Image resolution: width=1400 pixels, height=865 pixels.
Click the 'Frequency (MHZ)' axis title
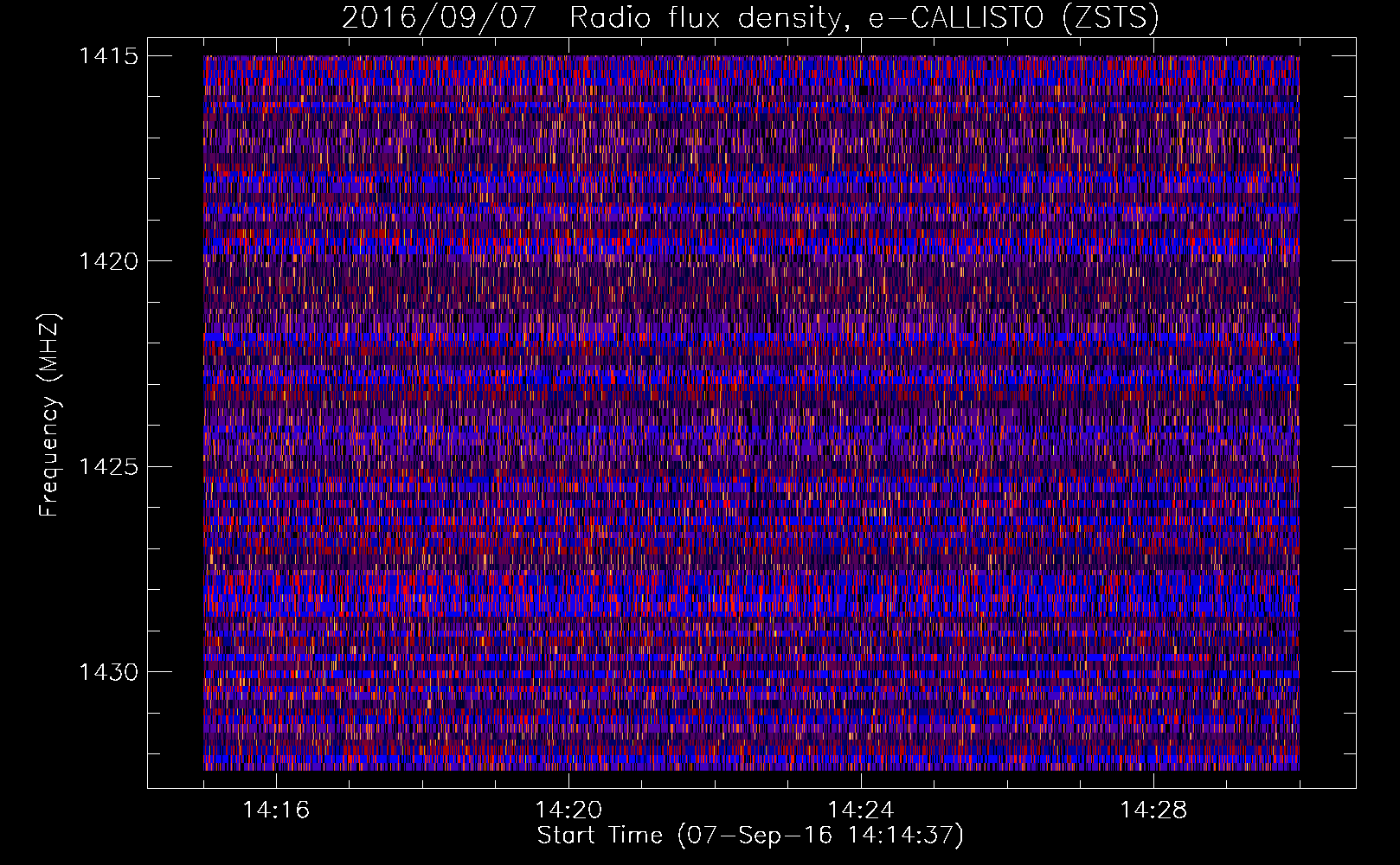pyautogui.click(x=50, y=414)
